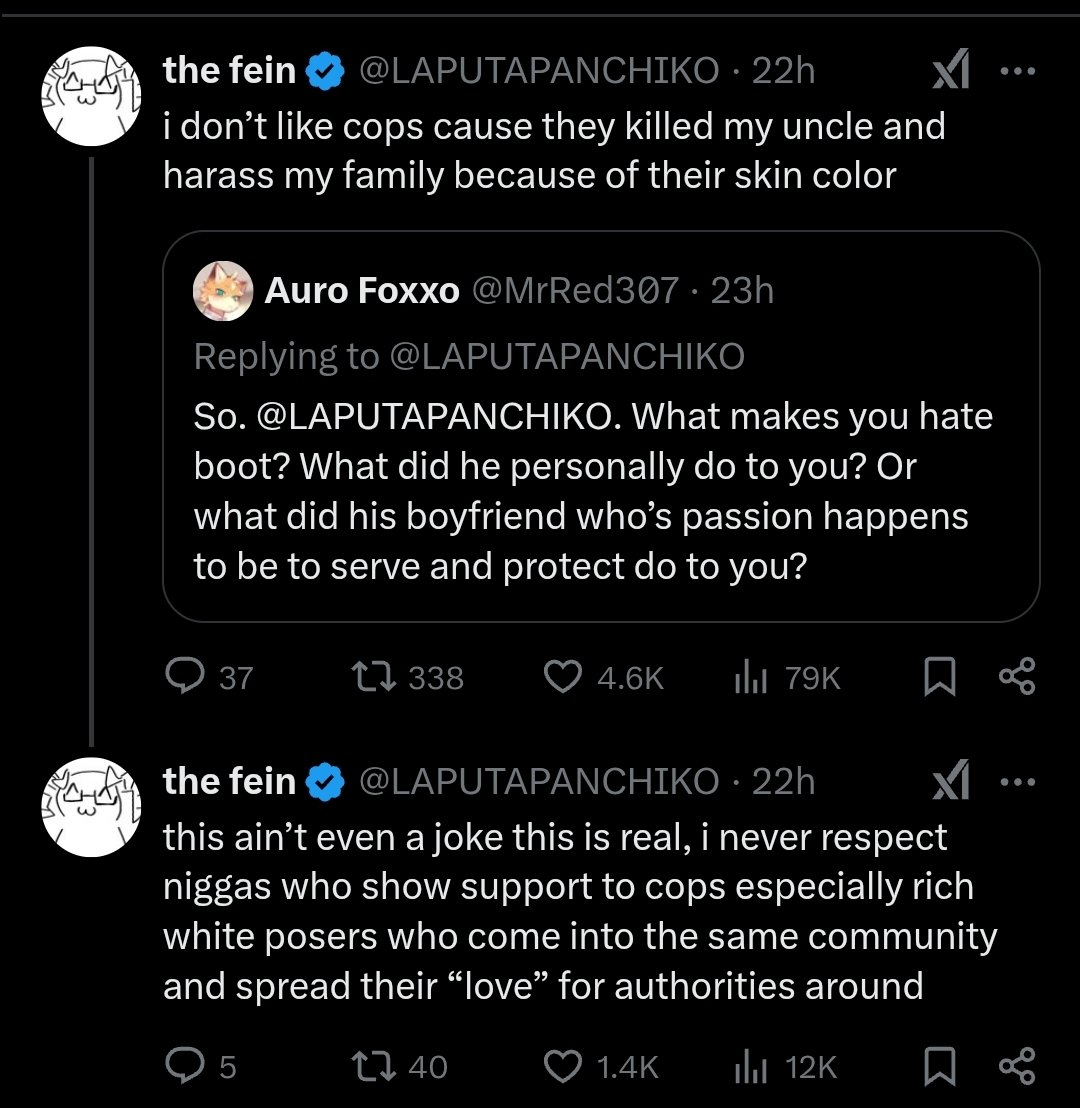The height and width of the screenshot is (1108, 1080).
Task: Click the Grok icon on second tweet
Action: tap(951, 780)
